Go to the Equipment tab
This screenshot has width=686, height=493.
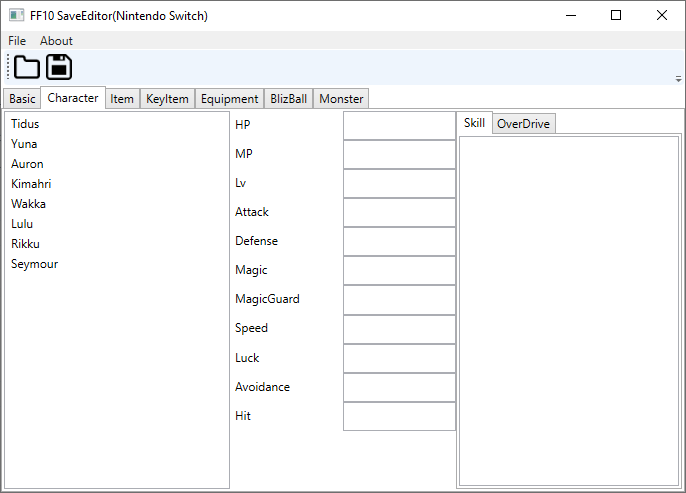click(229, 99)
